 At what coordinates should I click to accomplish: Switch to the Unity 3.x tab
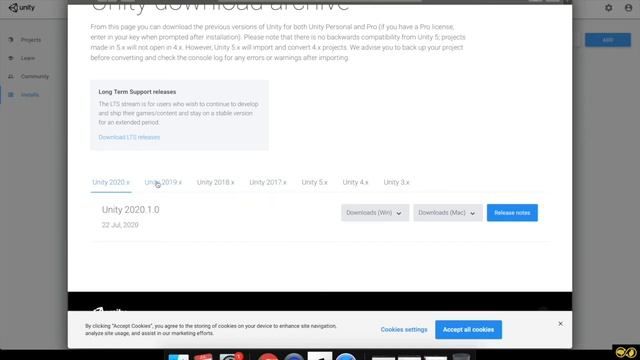click(x=396, y=182)
